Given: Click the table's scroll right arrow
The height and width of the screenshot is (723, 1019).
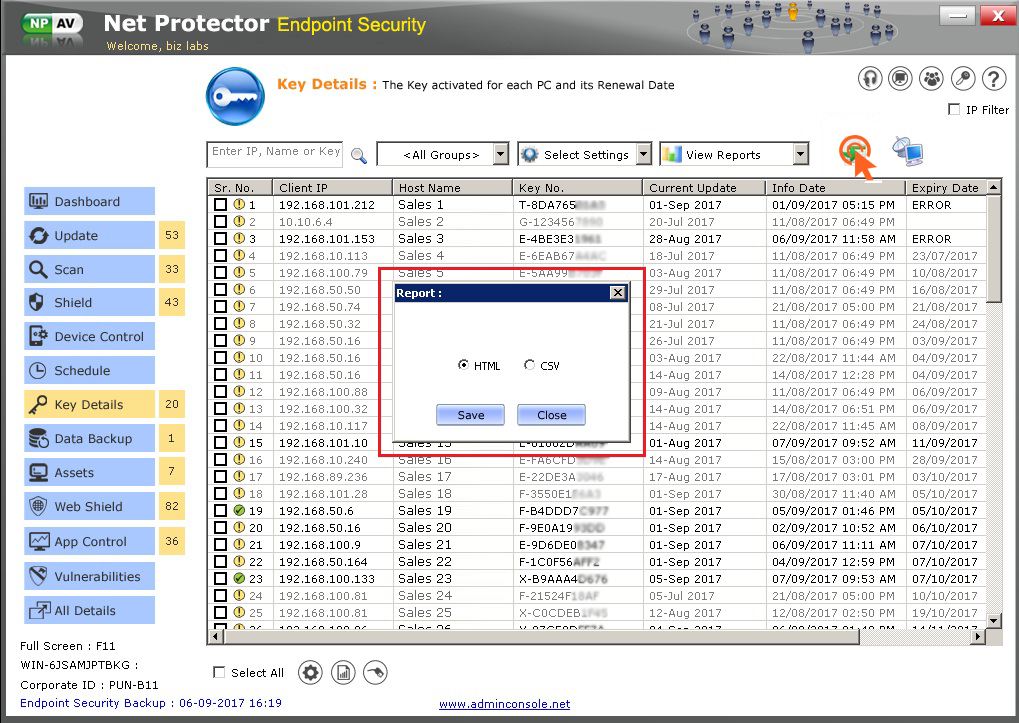Looking at the screenshot, I should point(979,637).
